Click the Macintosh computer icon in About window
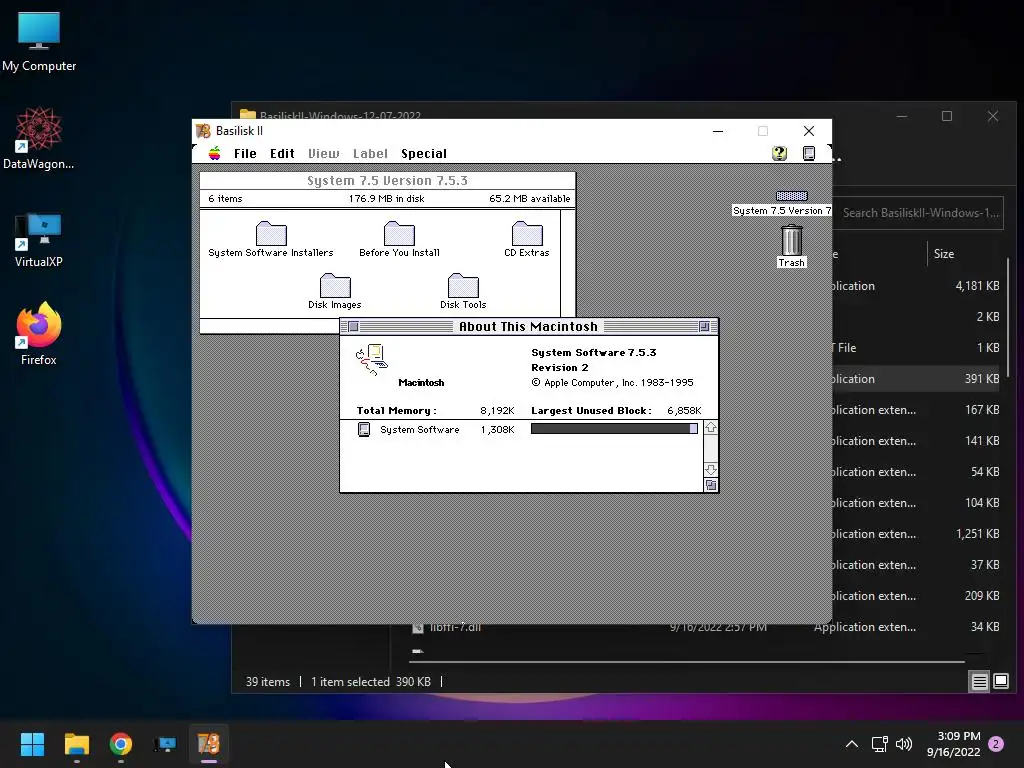This screenshot has height=768, width=1024. 372,360
